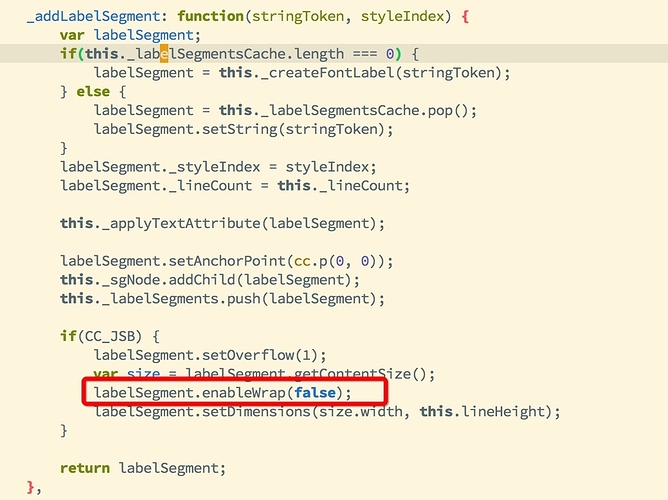The image size is (668, 500).
Task: Click the setDimensions call line
Action: coord(327,411)
